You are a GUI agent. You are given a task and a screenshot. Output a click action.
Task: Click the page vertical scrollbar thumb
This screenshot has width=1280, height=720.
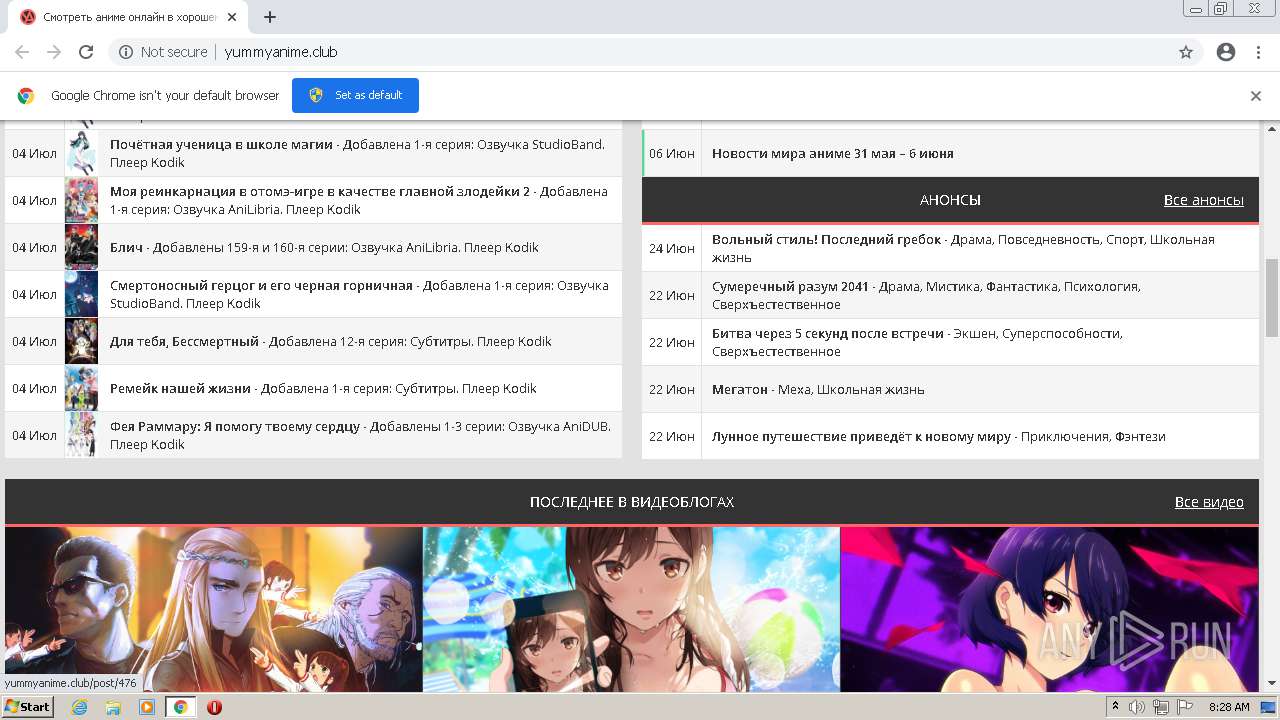coord(1272,297)
